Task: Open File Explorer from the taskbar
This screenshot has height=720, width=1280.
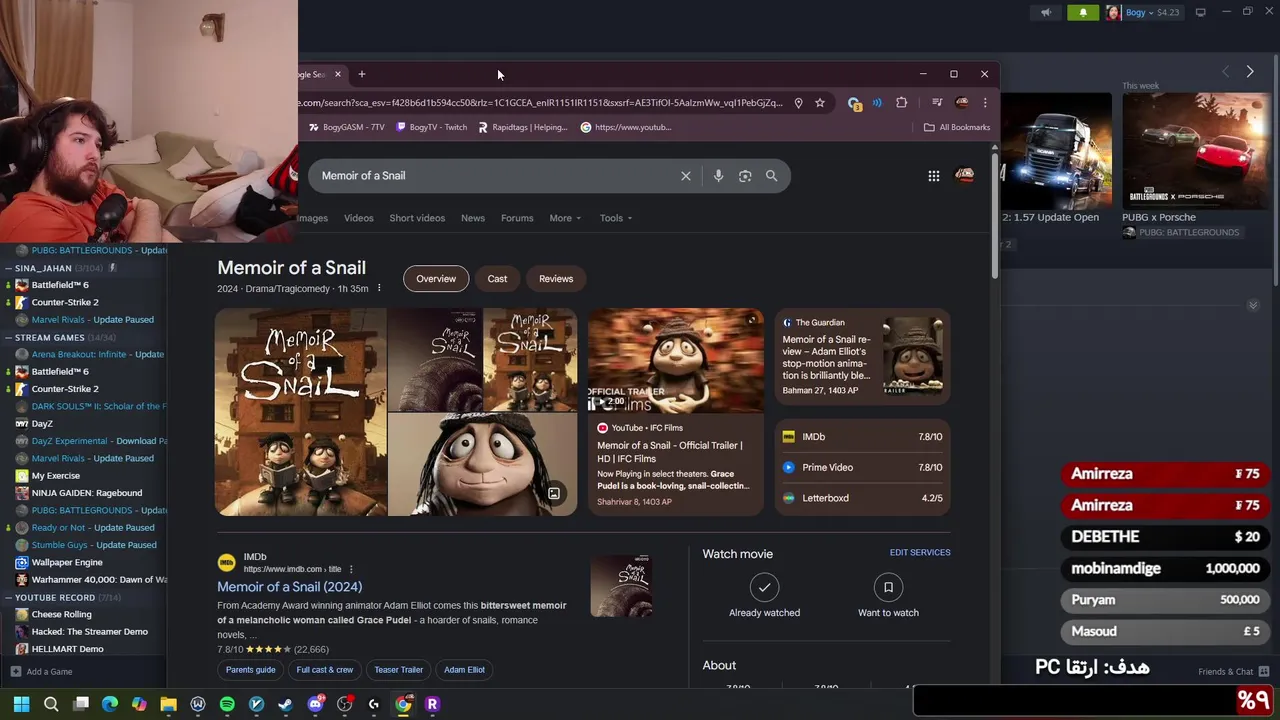Action: pos(168,704)
